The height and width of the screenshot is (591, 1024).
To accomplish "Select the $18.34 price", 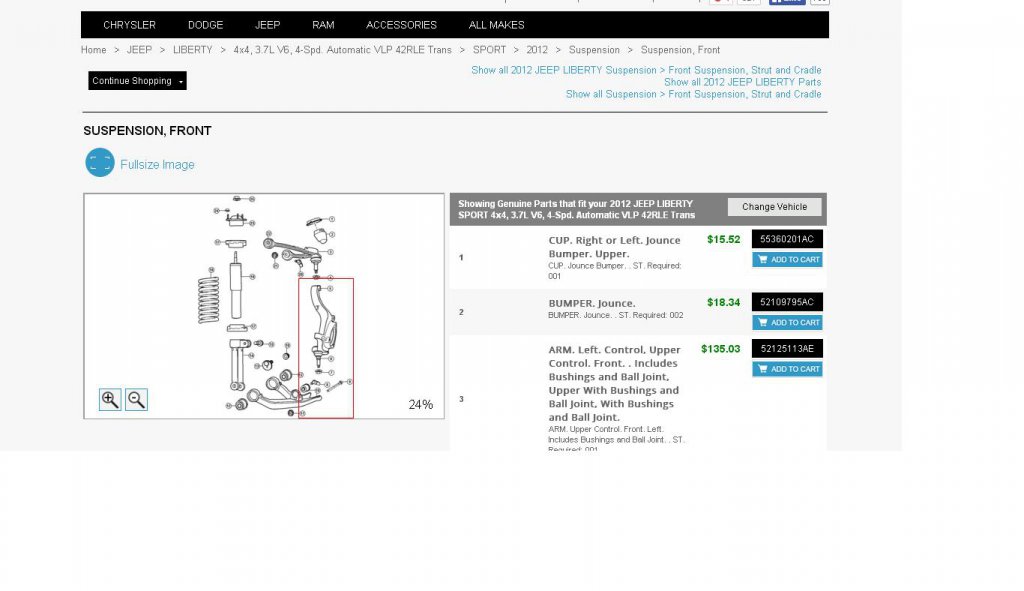I will [x=724, y=302].
